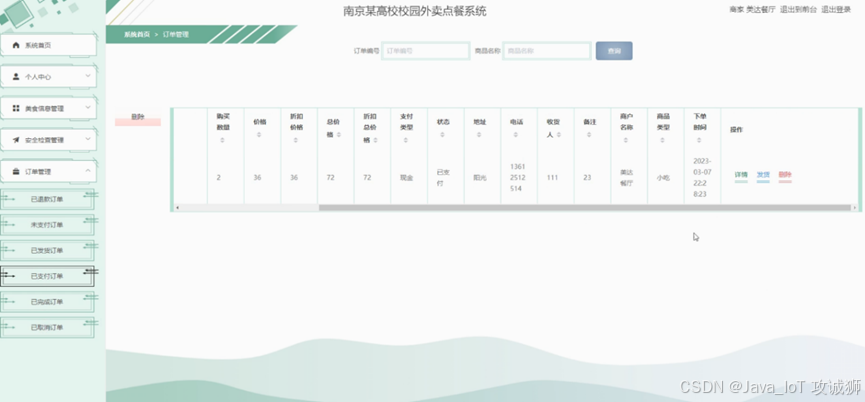The width and height of the screenshot is (865, 402).
Task: Sort by the 备注 column arrows
Action: coord(589,134)
